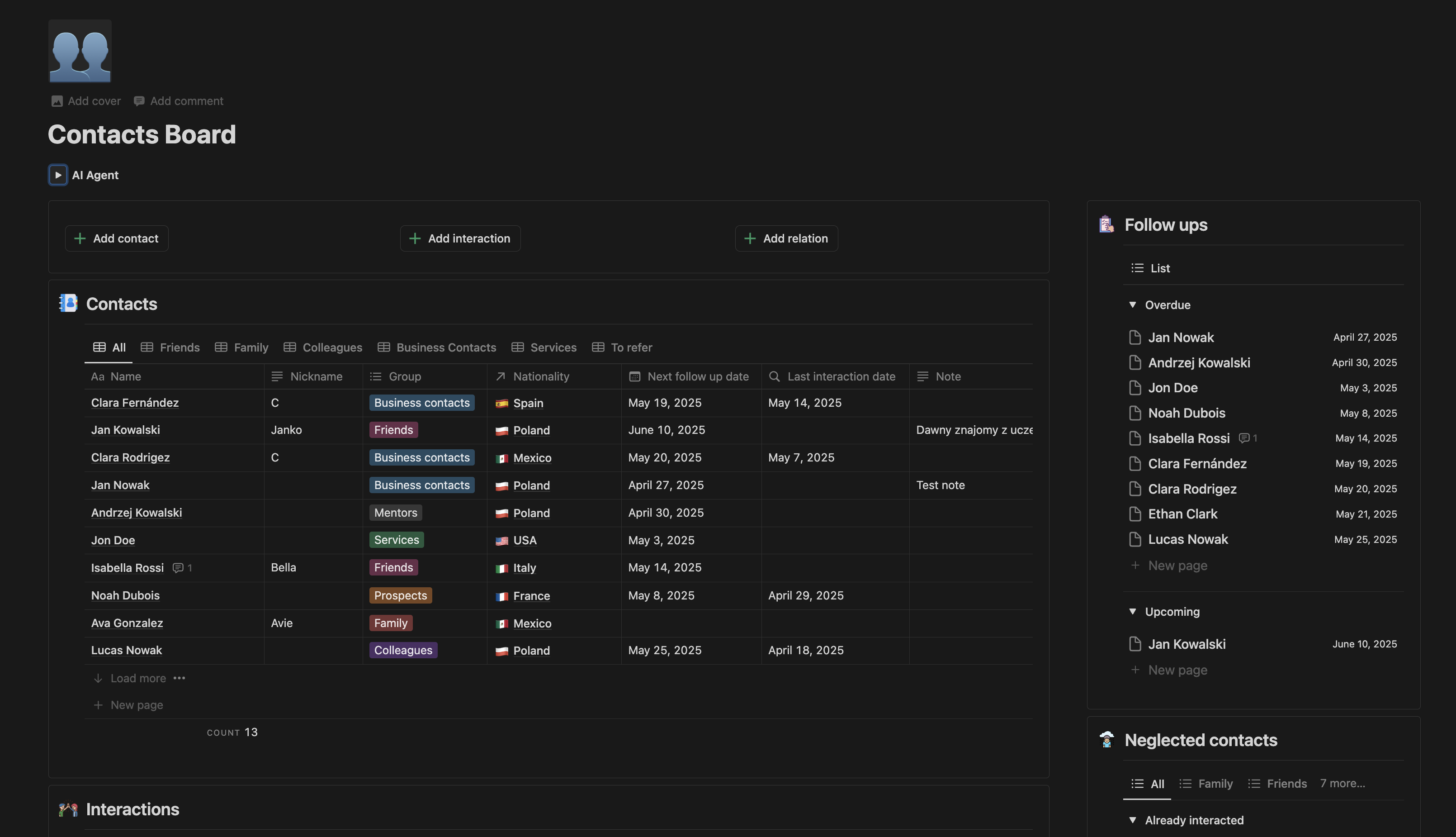The width and height of the screenshot is (1456, 837).
Task: Click the calendar icon in Next follow up date header
Action: [635, 376]
